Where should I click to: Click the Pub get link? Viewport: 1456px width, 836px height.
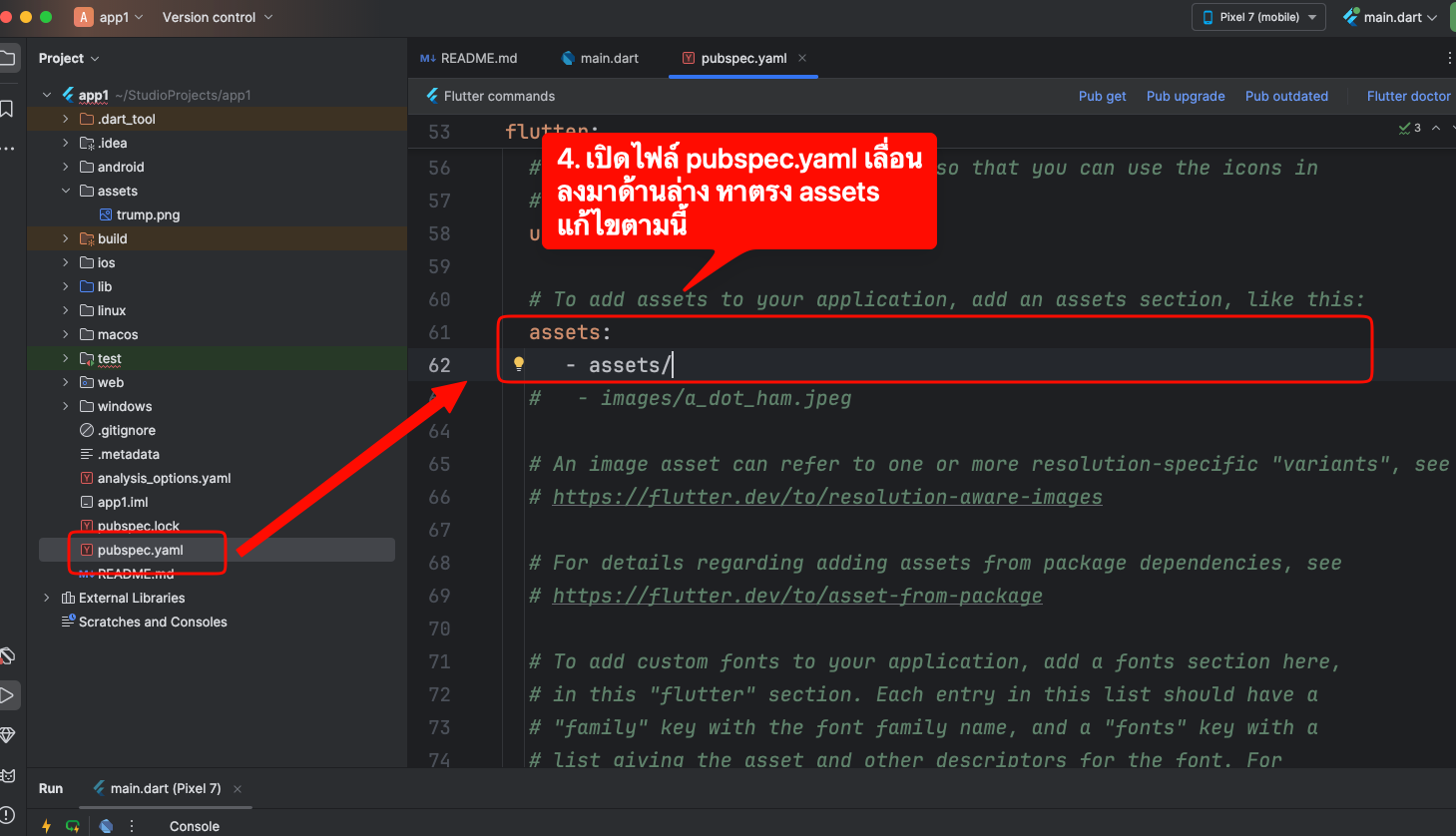click(1102, 96)
